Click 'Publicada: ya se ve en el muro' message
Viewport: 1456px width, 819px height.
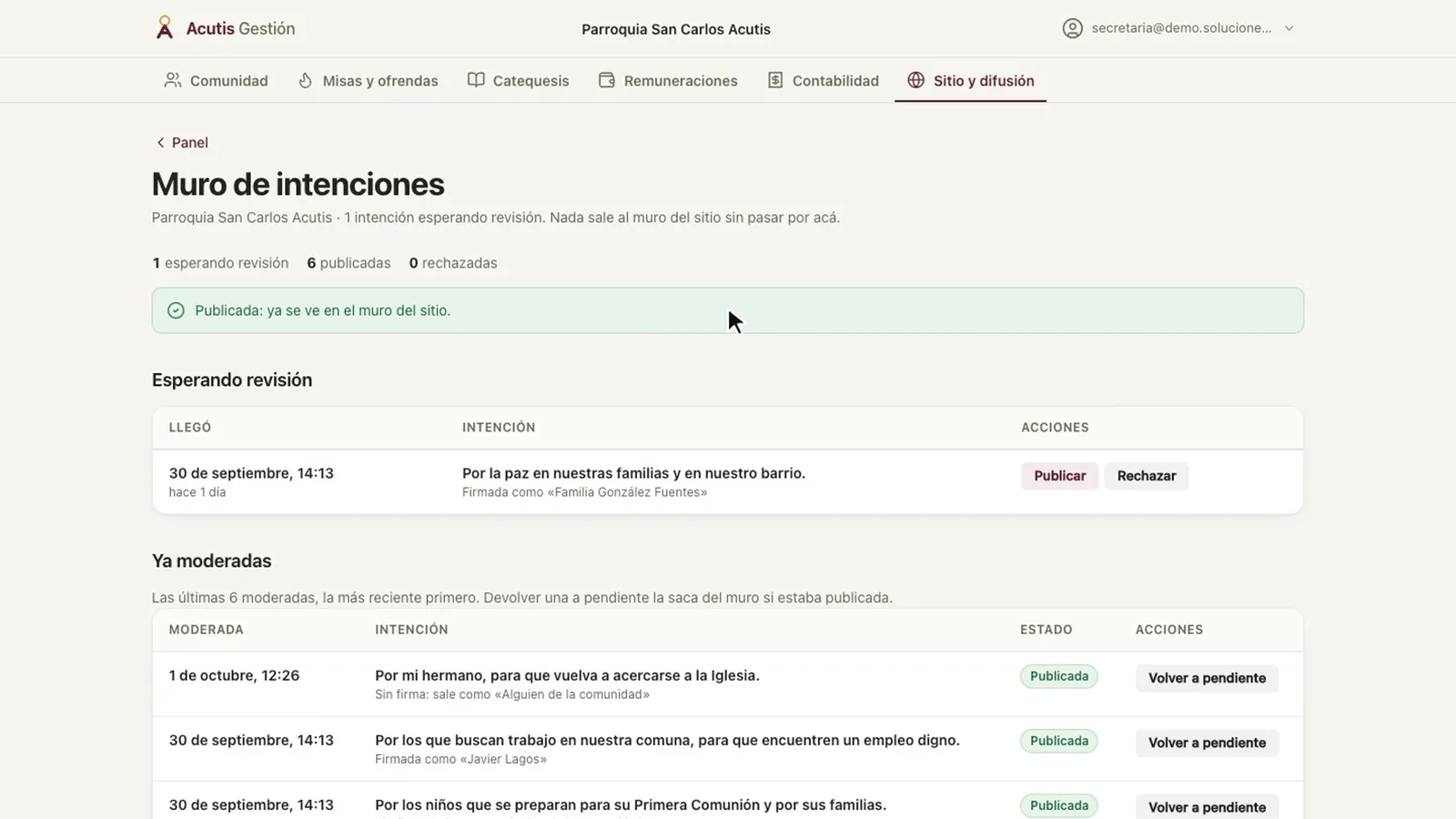(x=322, y=310)
